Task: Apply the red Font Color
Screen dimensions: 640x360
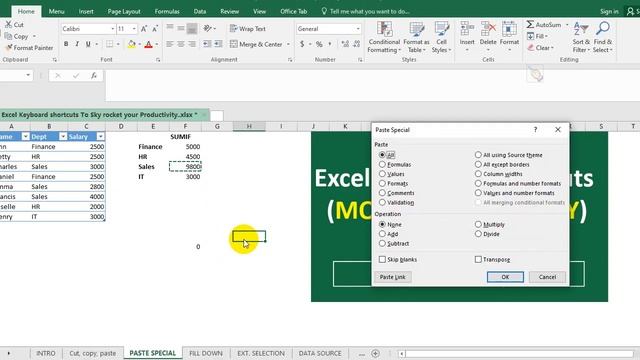Action: [x=149, y=44]
